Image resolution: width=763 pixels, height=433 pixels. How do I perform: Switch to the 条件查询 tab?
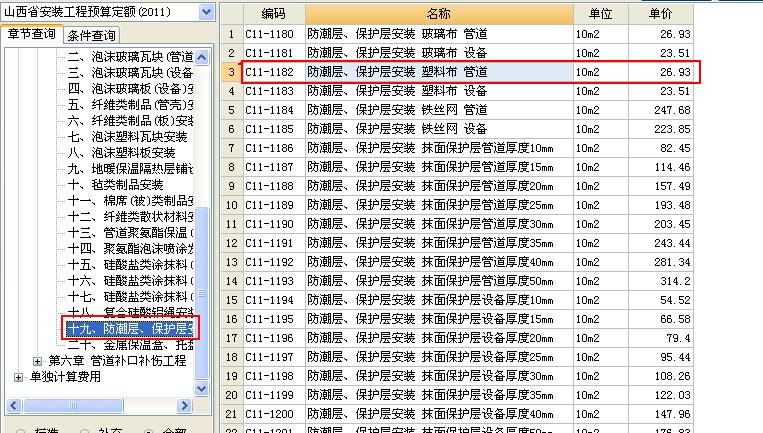[x=91, y=36]
